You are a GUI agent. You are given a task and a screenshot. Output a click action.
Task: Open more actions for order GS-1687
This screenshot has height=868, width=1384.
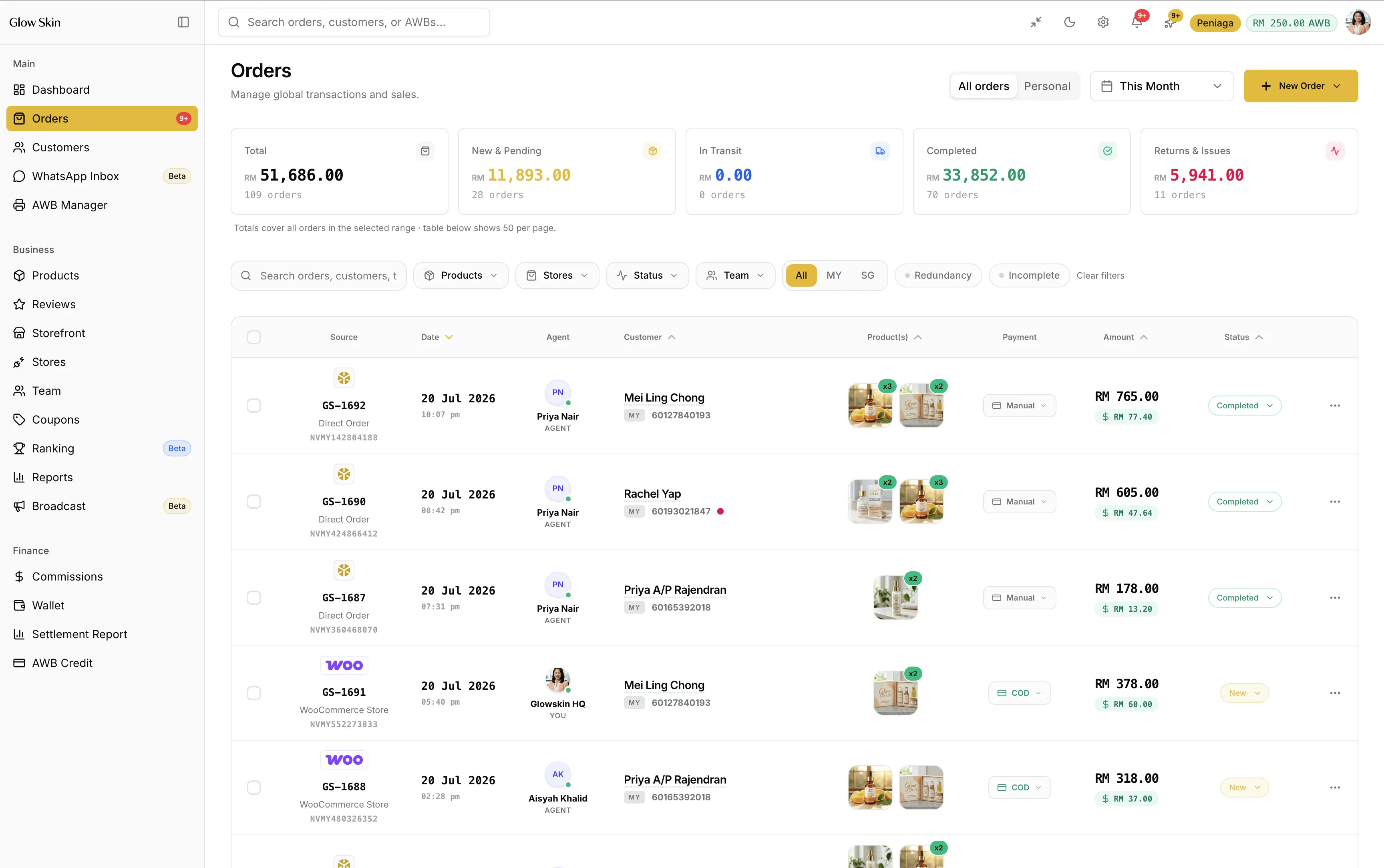[1335, 598]
